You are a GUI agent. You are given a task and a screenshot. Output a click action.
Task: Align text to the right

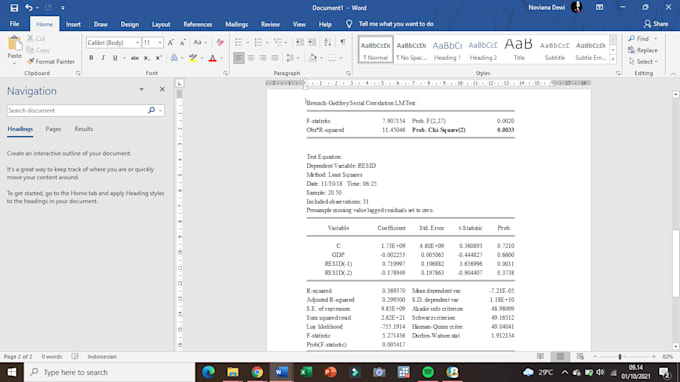pos(263,58)
